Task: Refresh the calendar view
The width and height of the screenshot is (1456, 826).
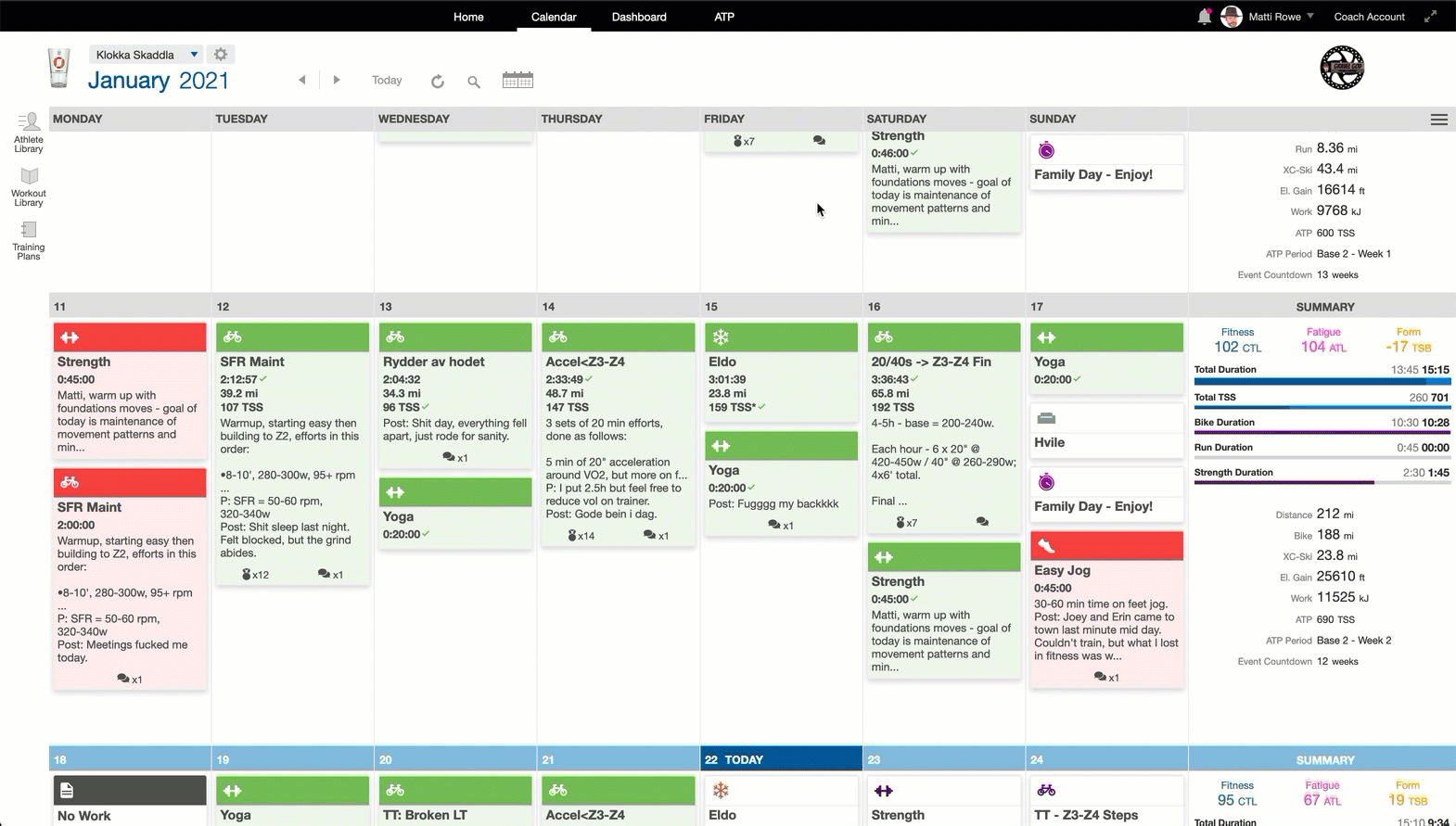Action: point(438,82)
